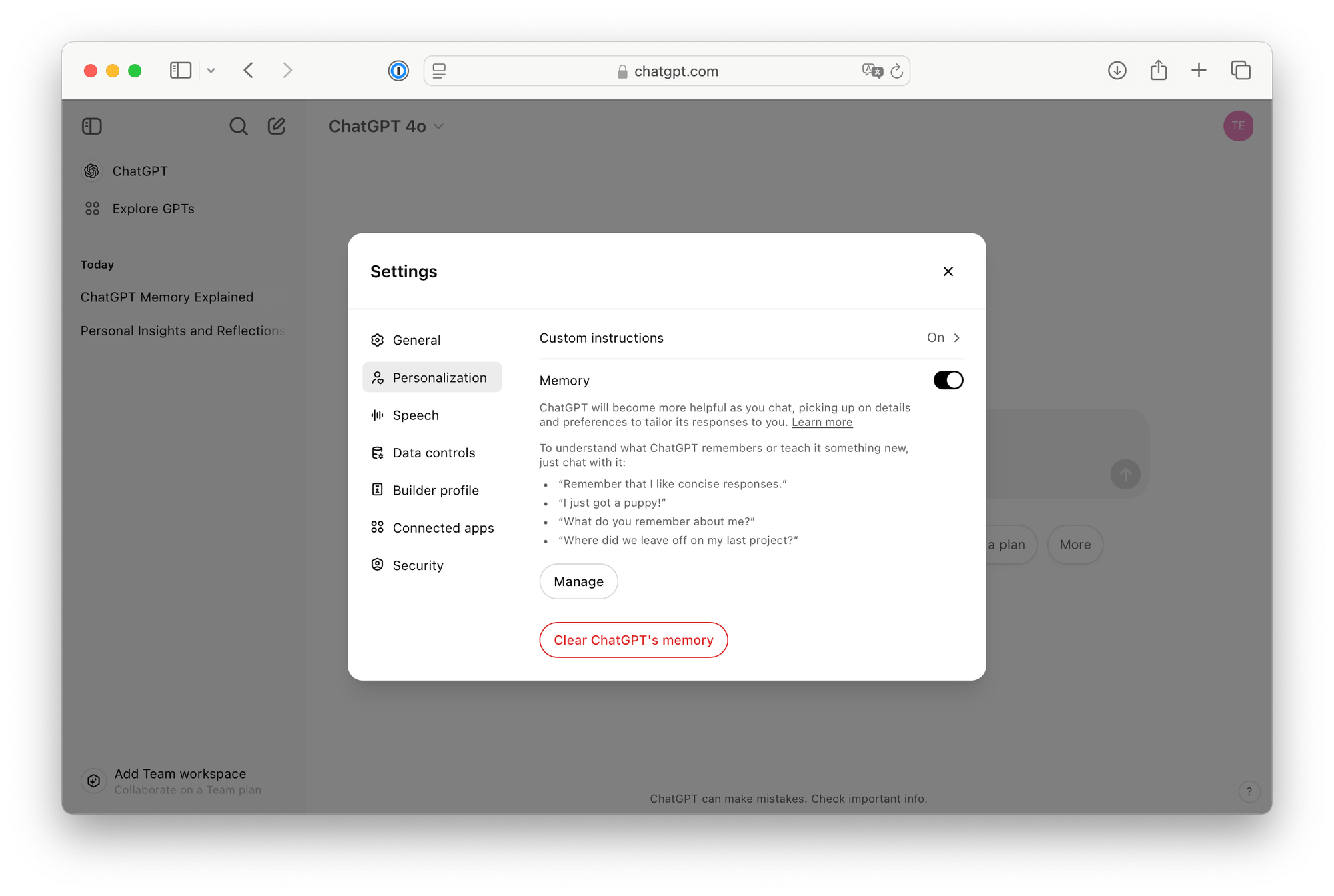Click the Connected apps icon
Image resolution: width=1334 pixels, height=896 pixels.
click(376, 527)
